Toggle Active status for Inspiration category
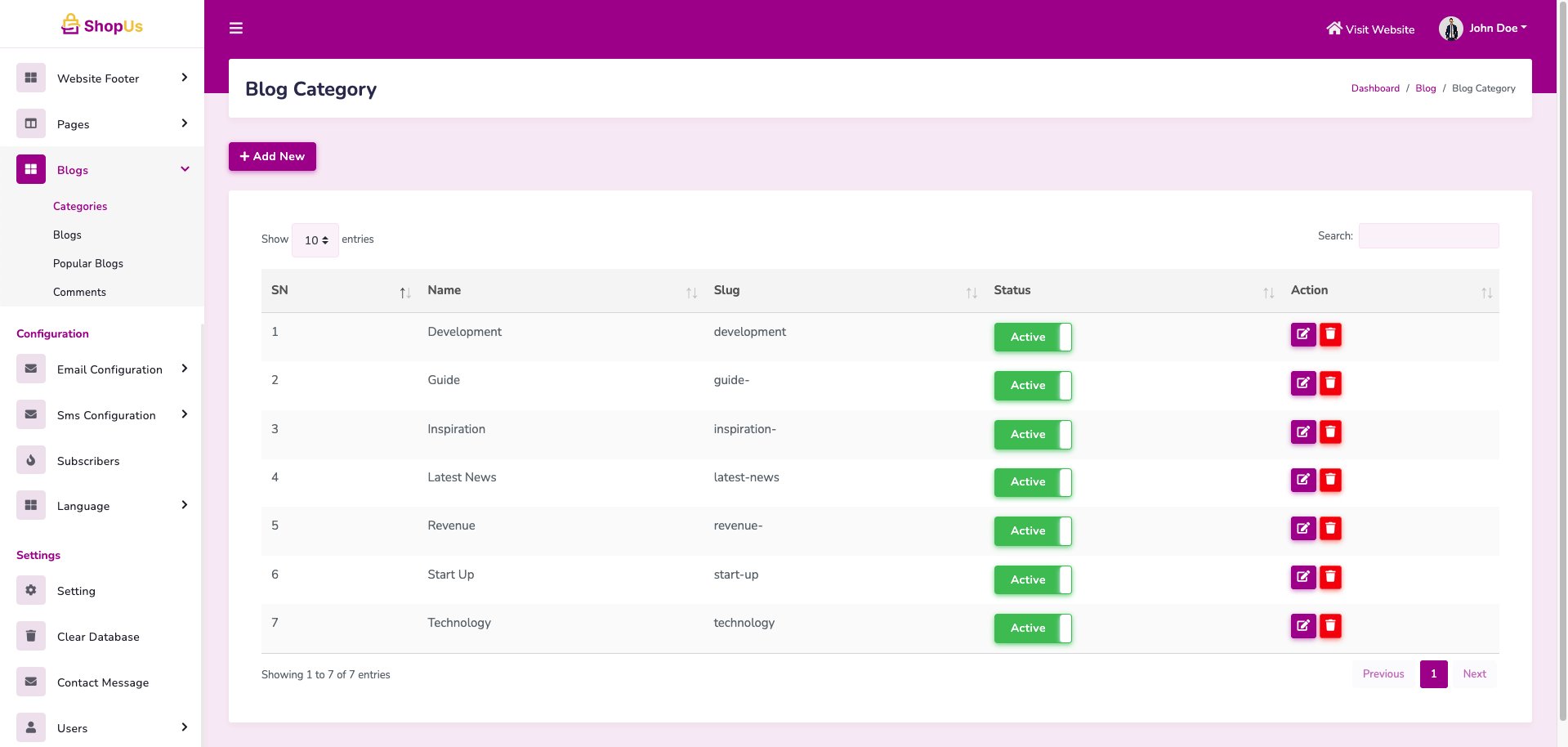Image resolution: width=1568 pixels, height=747 pixels. 1032,434
